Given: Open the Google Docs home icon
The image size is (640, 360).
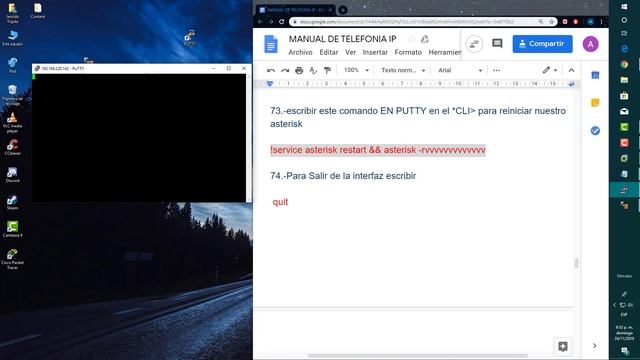Looking at the screenshot, I should (271, 44).
